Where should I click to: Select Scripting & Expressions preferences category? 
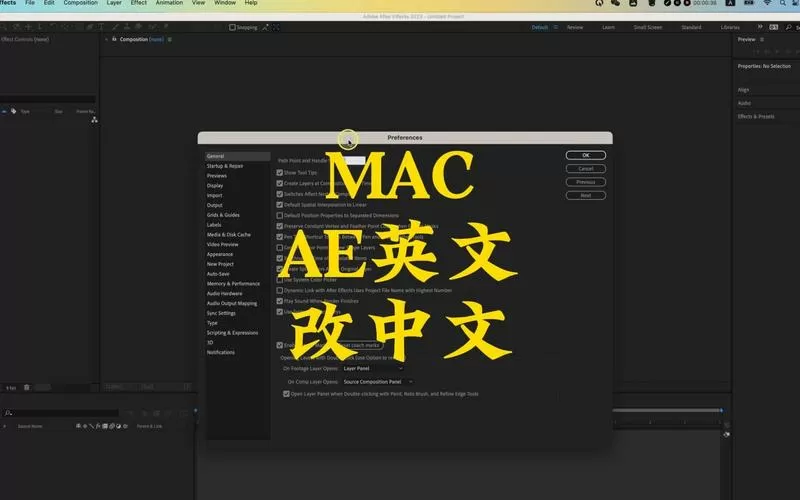click(232, 333)
